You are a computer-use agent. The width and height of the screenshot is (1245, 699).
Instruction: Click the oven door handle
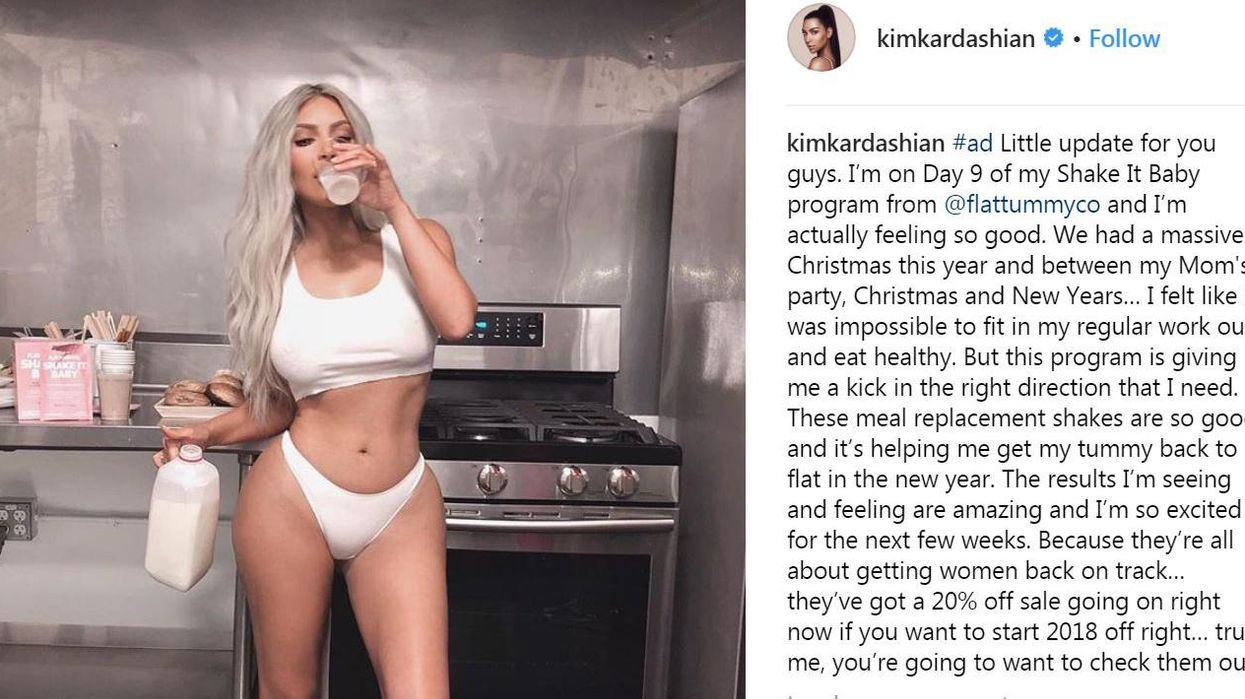(x=560, y=524)
